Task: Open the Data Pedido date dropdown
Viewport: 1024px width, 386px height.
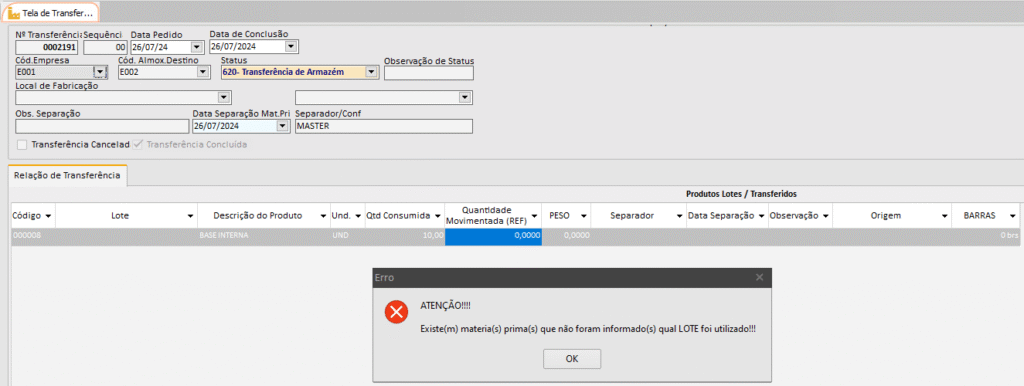Action: tap(197, 47)
